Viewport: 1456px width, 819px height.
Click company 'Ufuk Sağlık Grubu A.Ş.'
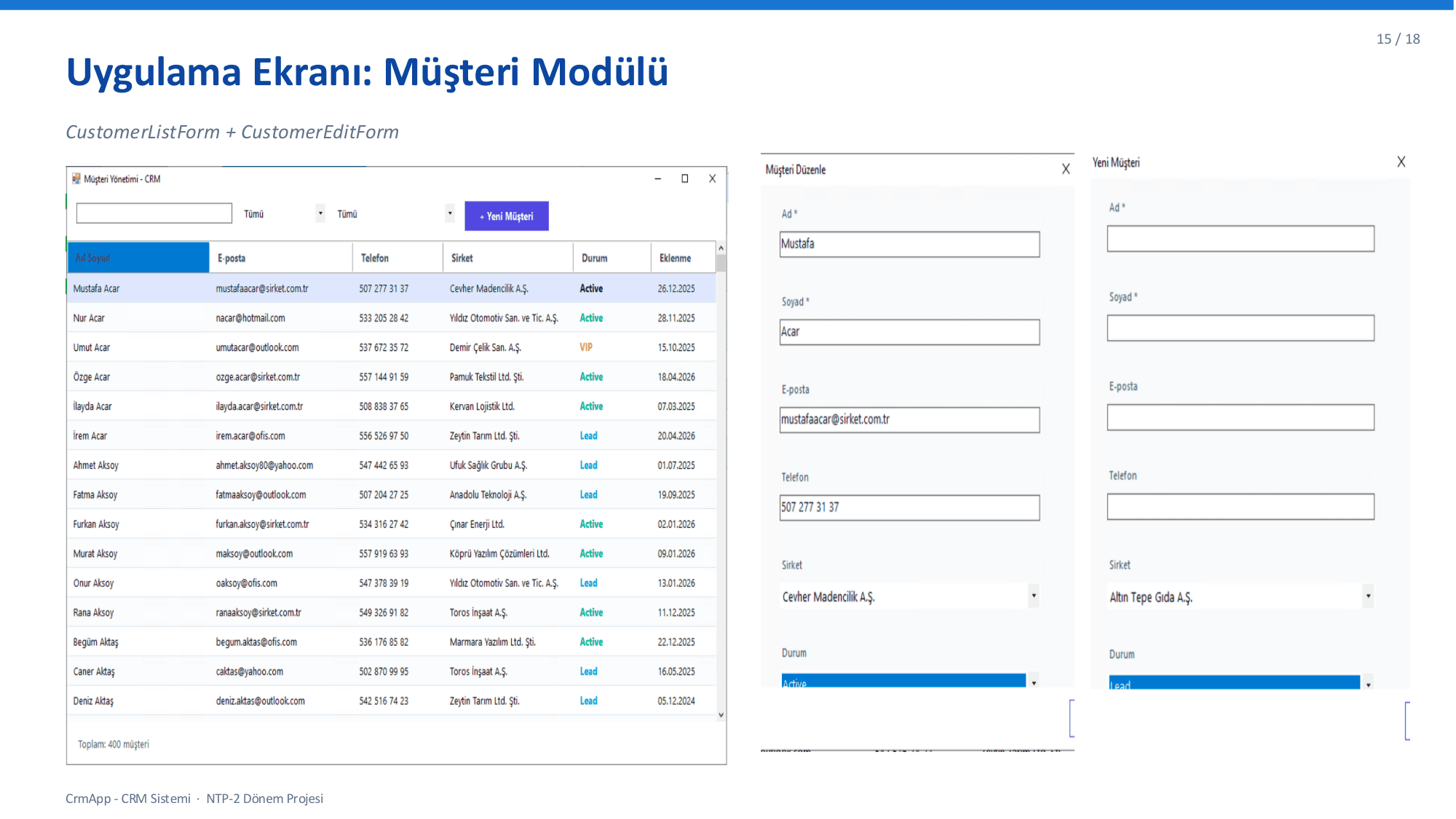click(488, 465)
